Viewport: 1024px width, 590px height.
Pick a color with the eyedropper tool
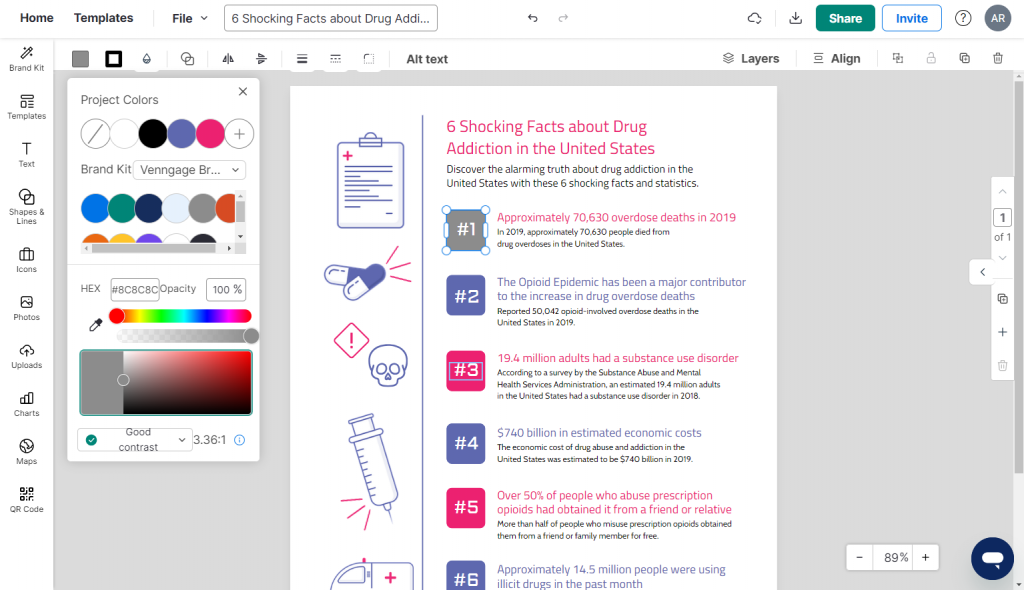(96, 325)
